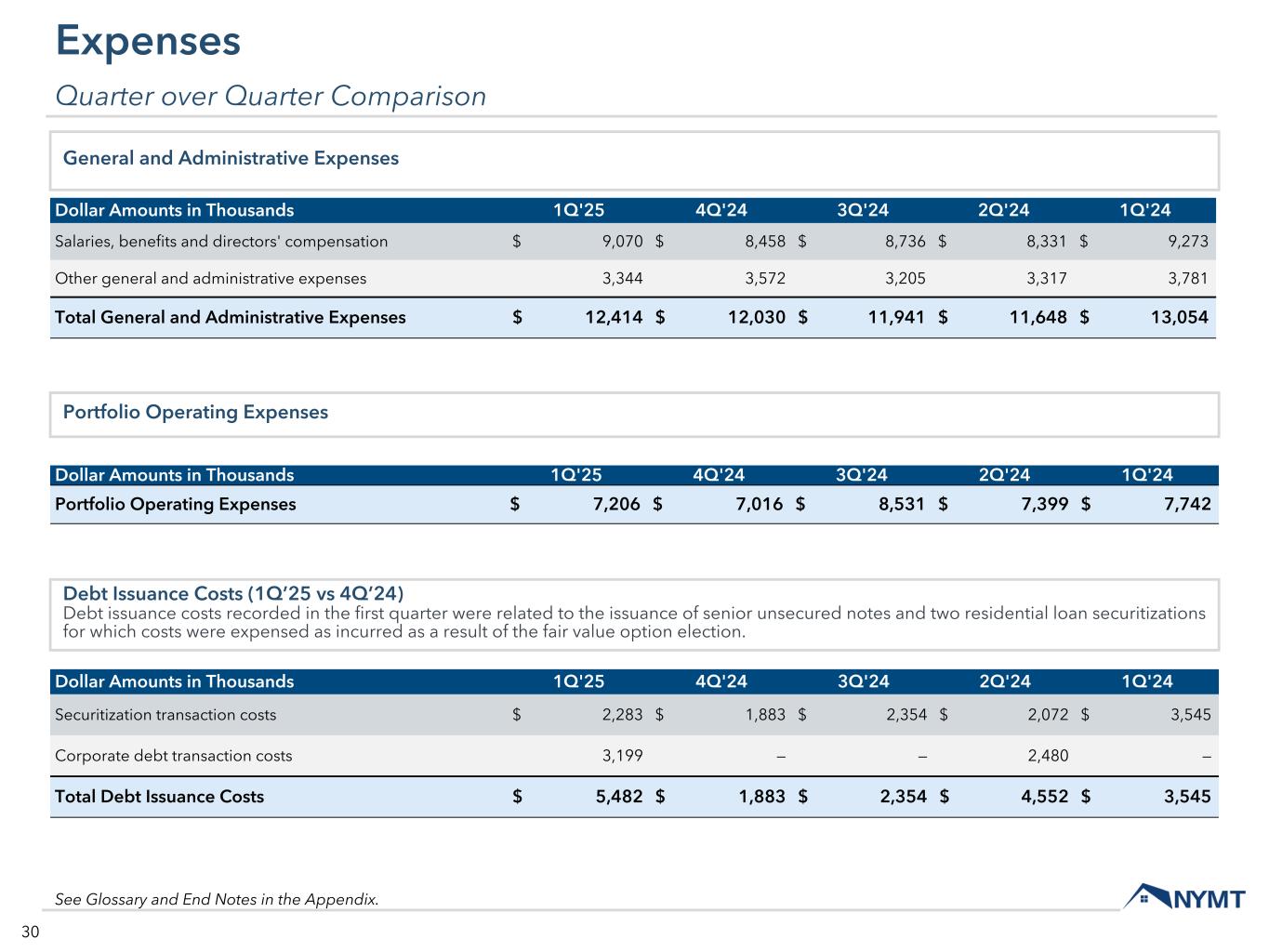
Task: Click the Debt Issuance Costs heading
Action: tap(232, 593)
